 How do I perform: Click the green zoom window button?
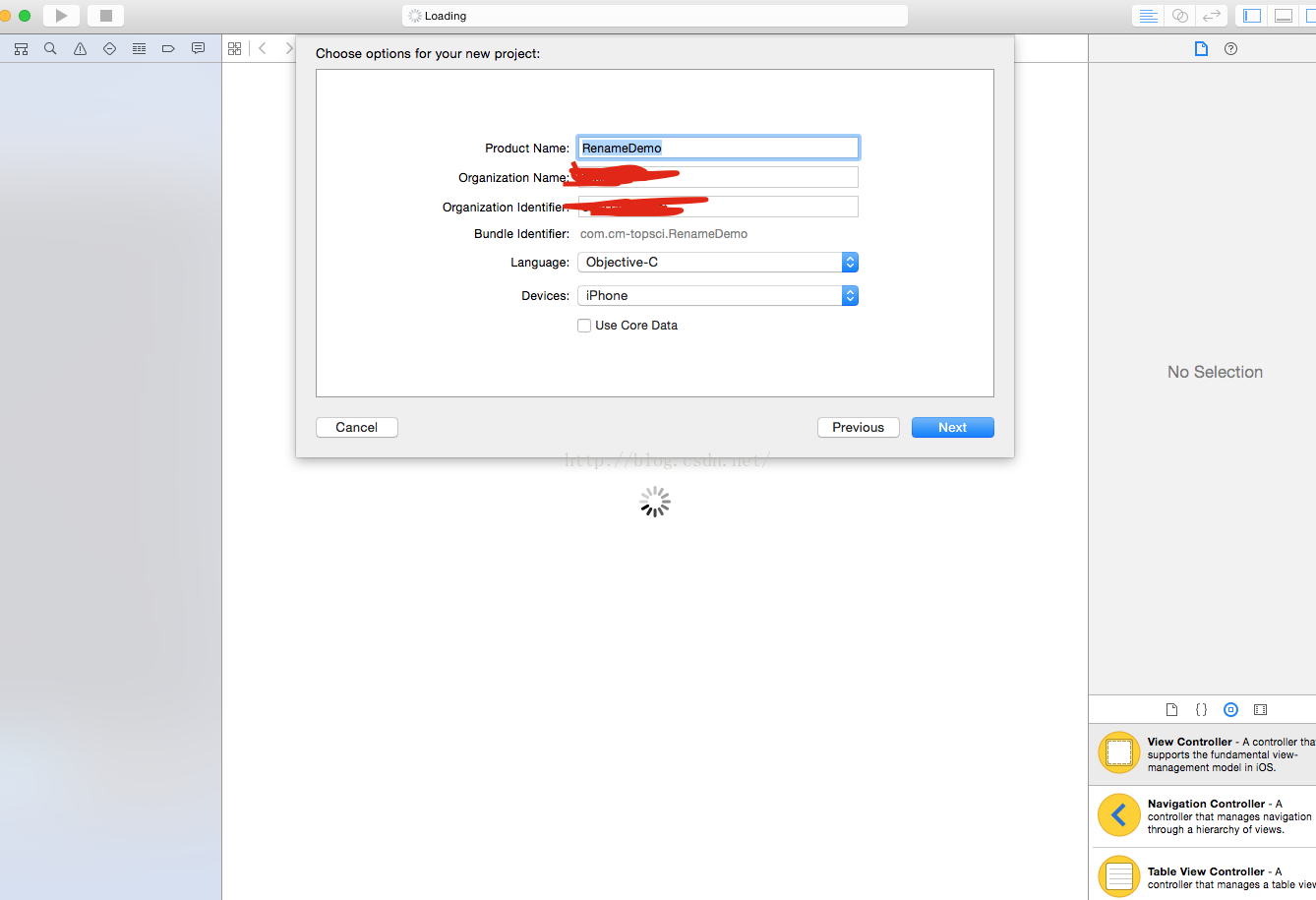(25, 16)
